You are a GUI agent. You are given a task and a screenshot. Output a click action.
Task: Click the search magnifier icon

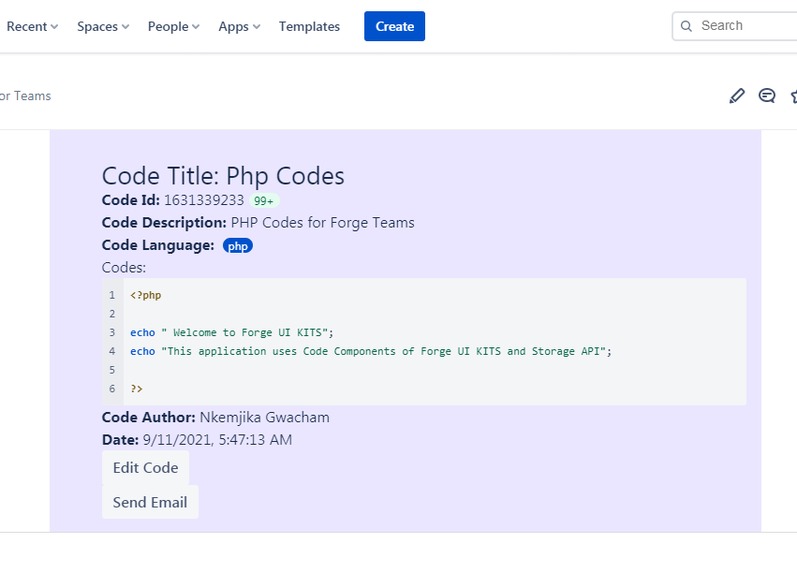[686, 26]
